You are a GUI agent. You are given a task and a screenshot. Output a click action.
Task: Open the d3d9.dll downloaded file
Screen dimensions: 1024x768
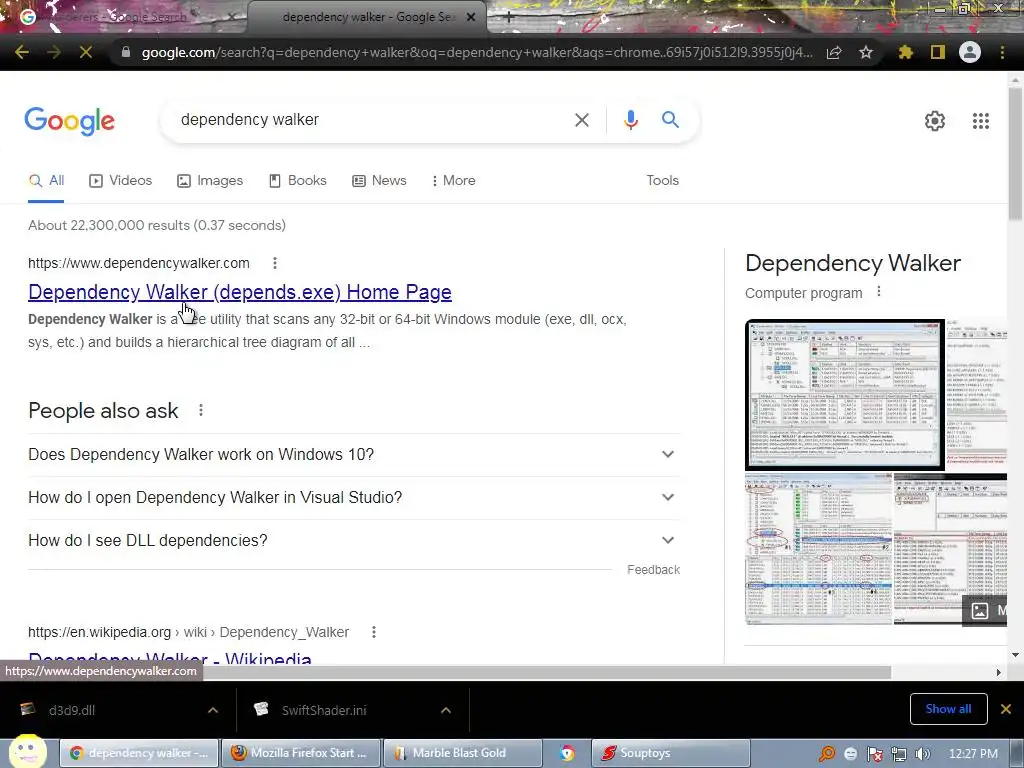[72, 710]
